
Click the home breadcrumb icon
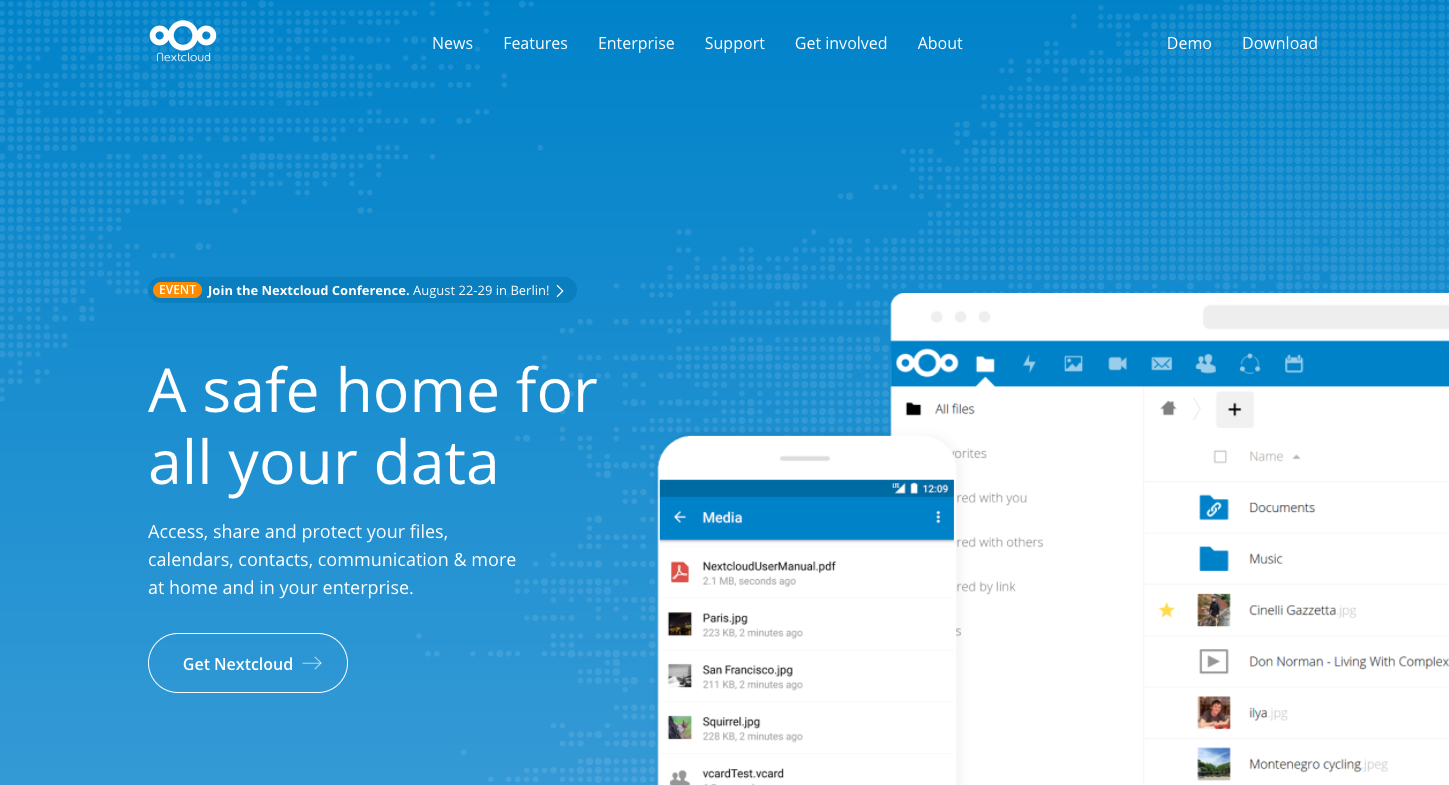click(1168, 408)
